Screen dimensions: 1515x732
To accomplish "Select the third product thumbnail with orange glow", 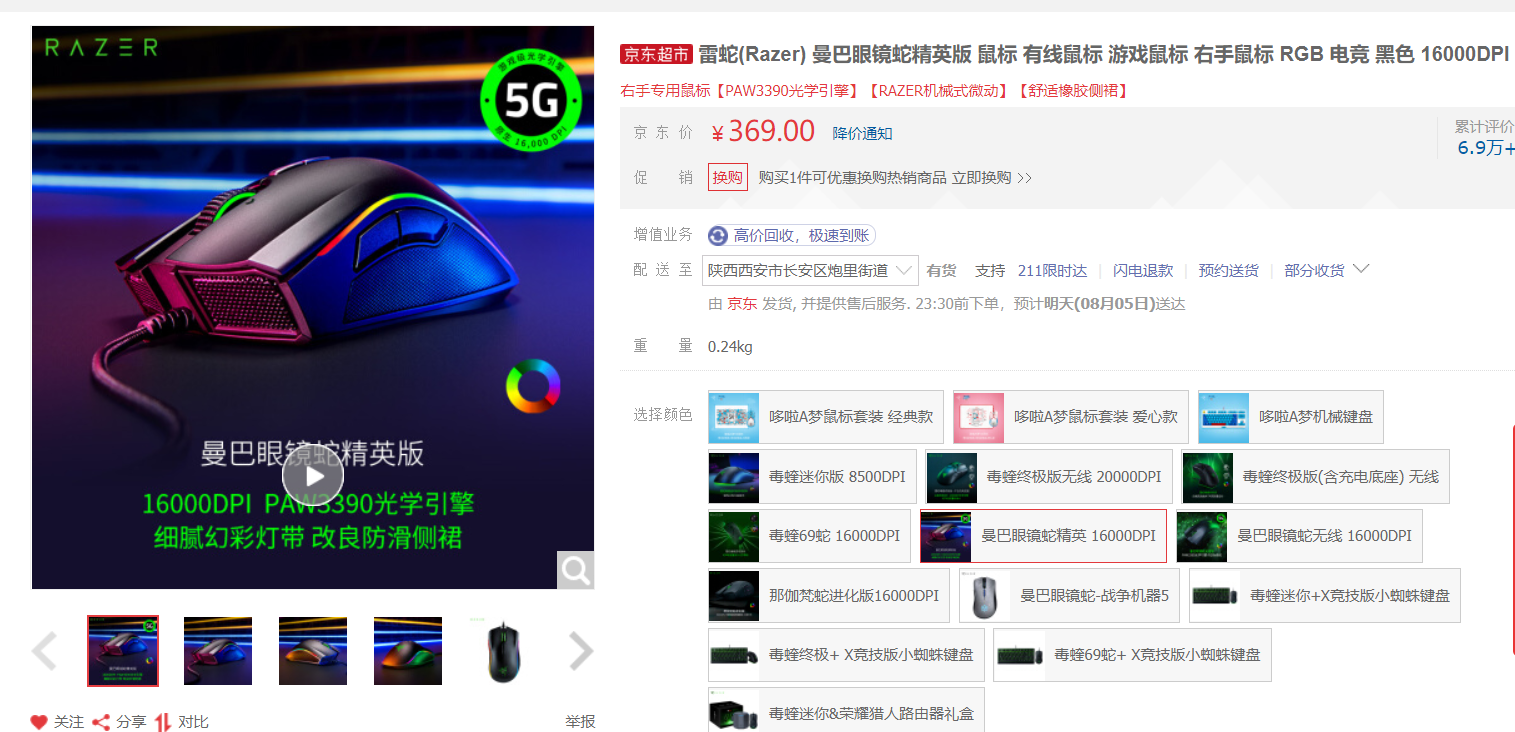I will click(313, 651).
